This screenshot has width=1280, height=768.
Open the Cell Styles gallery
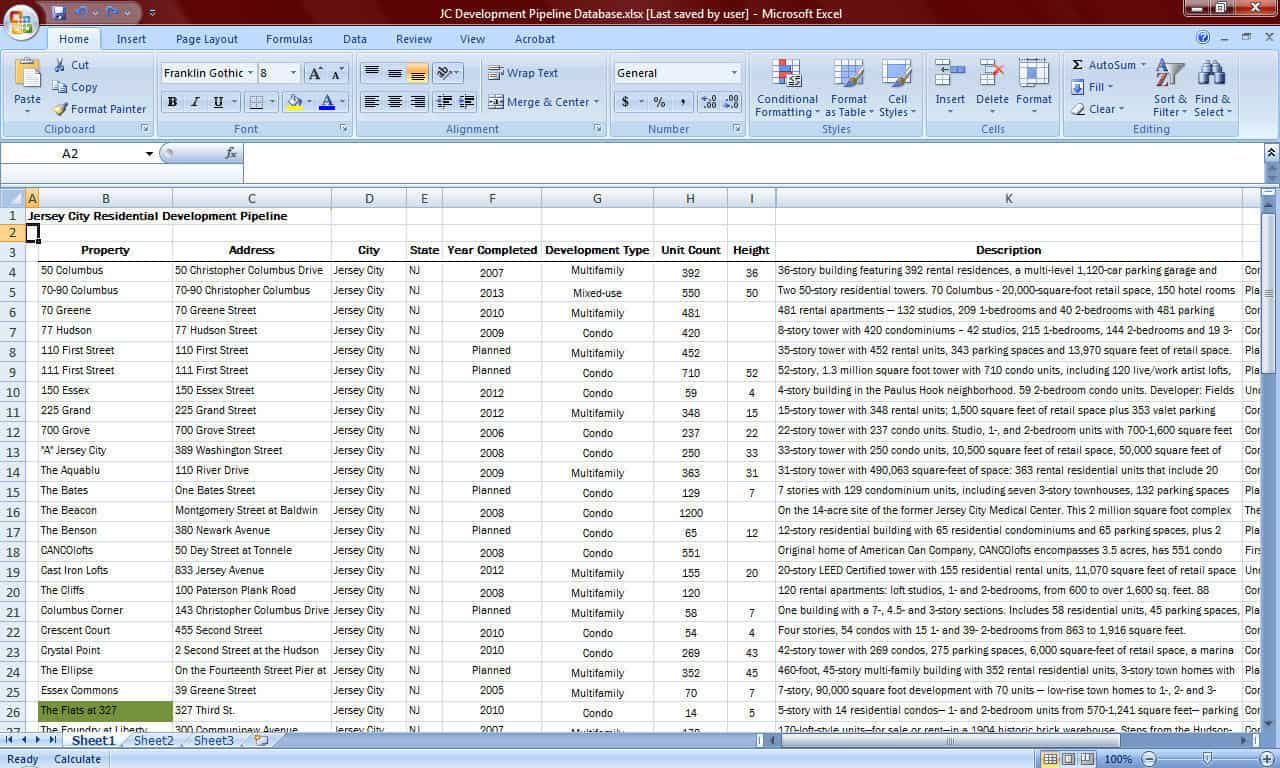897,88
